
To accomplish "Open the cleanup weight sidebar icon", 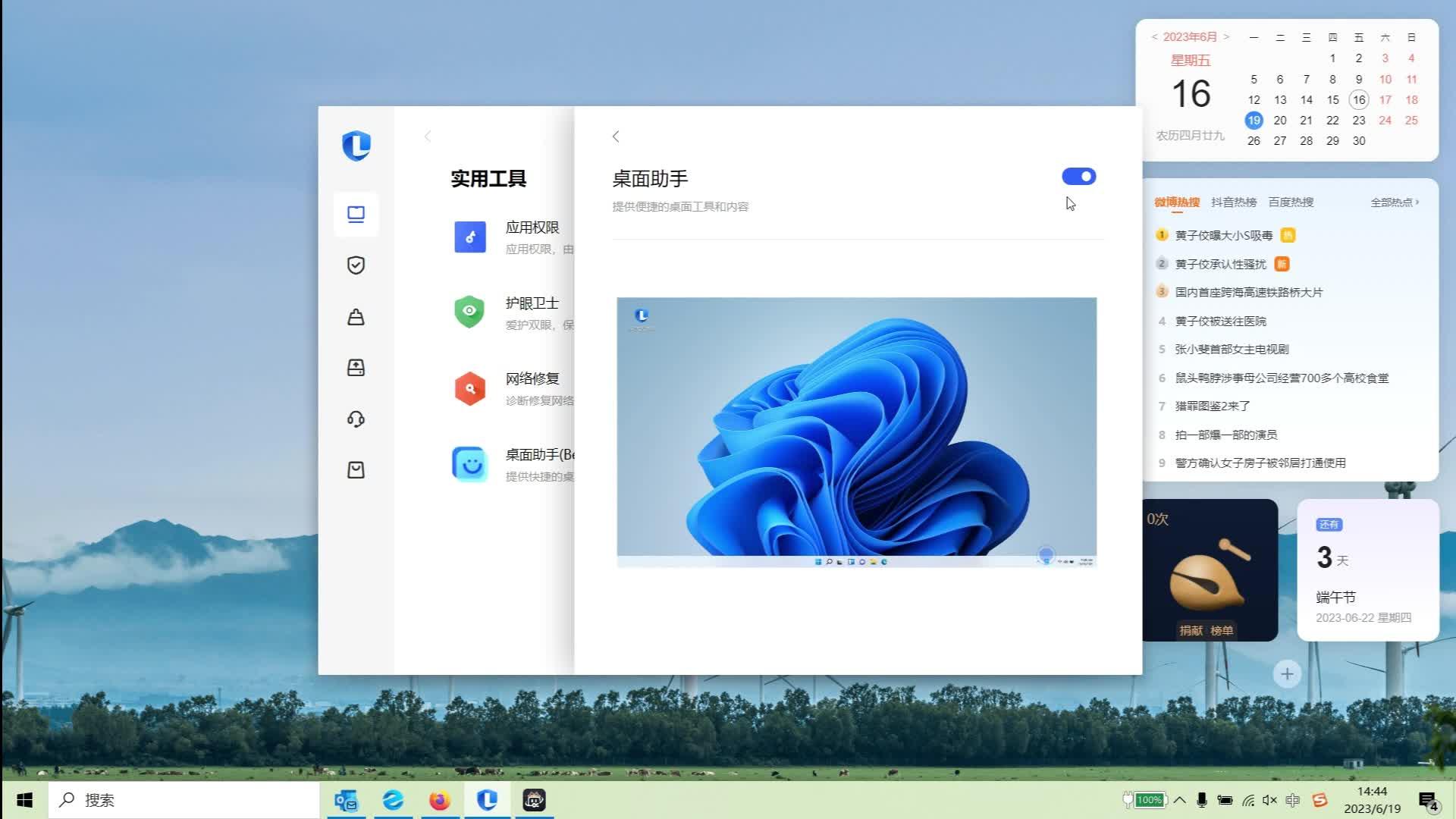I will pyautogui.click(x=356, y=317).
